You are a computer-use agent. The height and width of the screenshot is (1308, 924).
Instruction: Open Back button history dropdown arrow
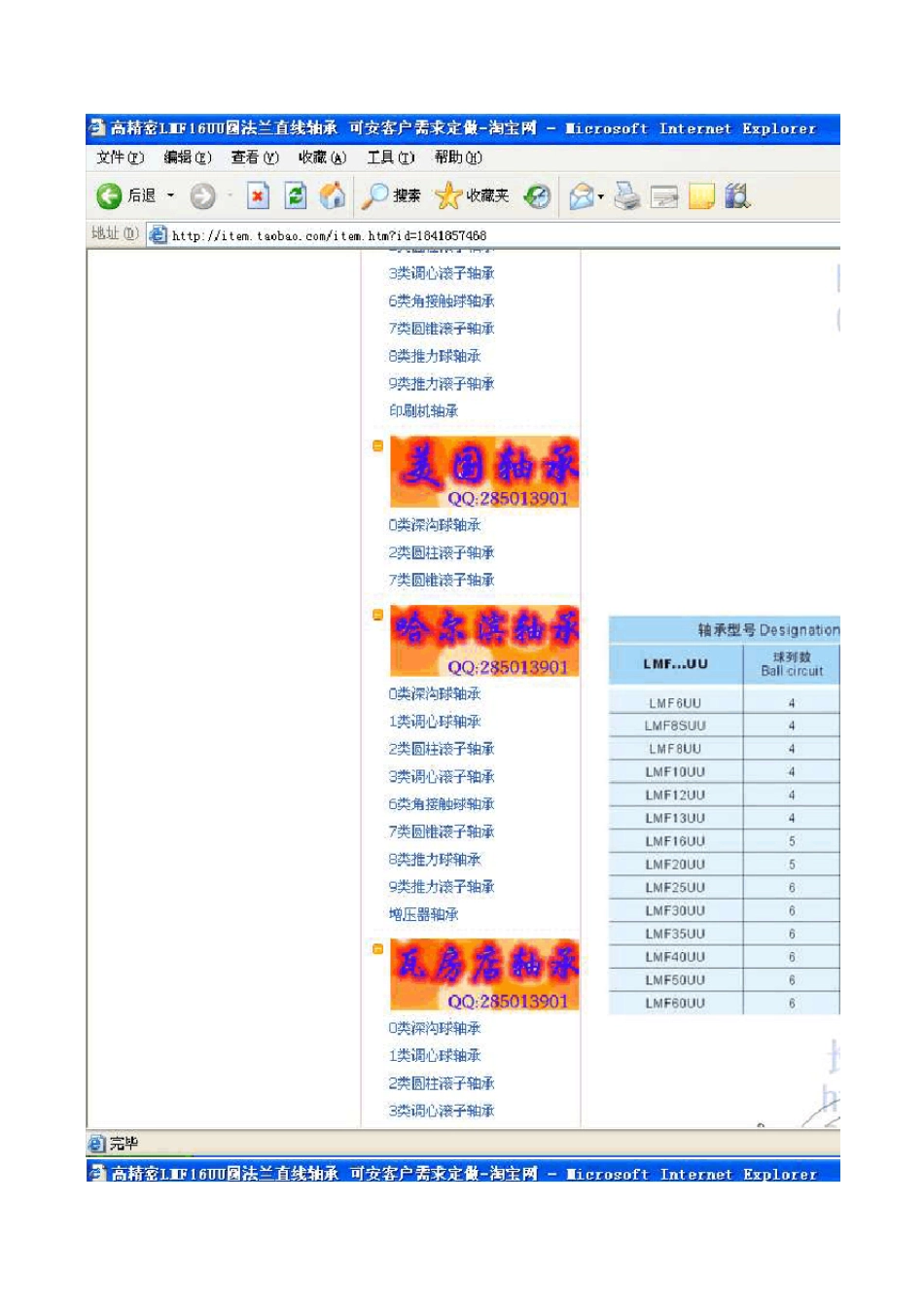(x=171, y=196)
